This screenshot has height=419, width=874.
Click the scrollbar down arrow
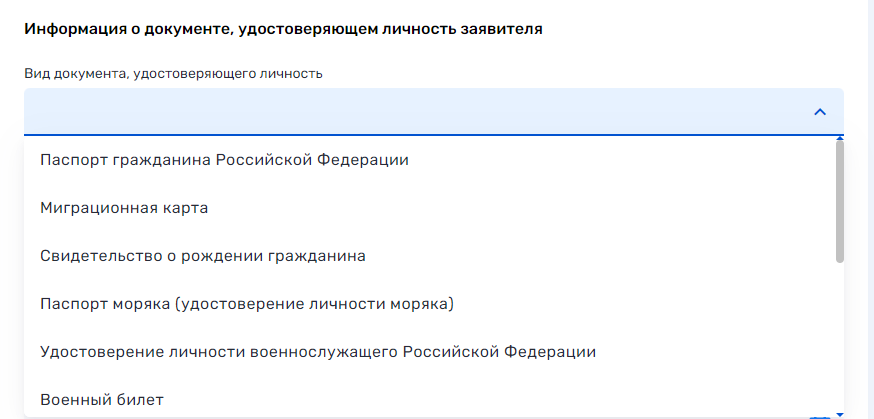pyautogui.click(x=840, y=413)
